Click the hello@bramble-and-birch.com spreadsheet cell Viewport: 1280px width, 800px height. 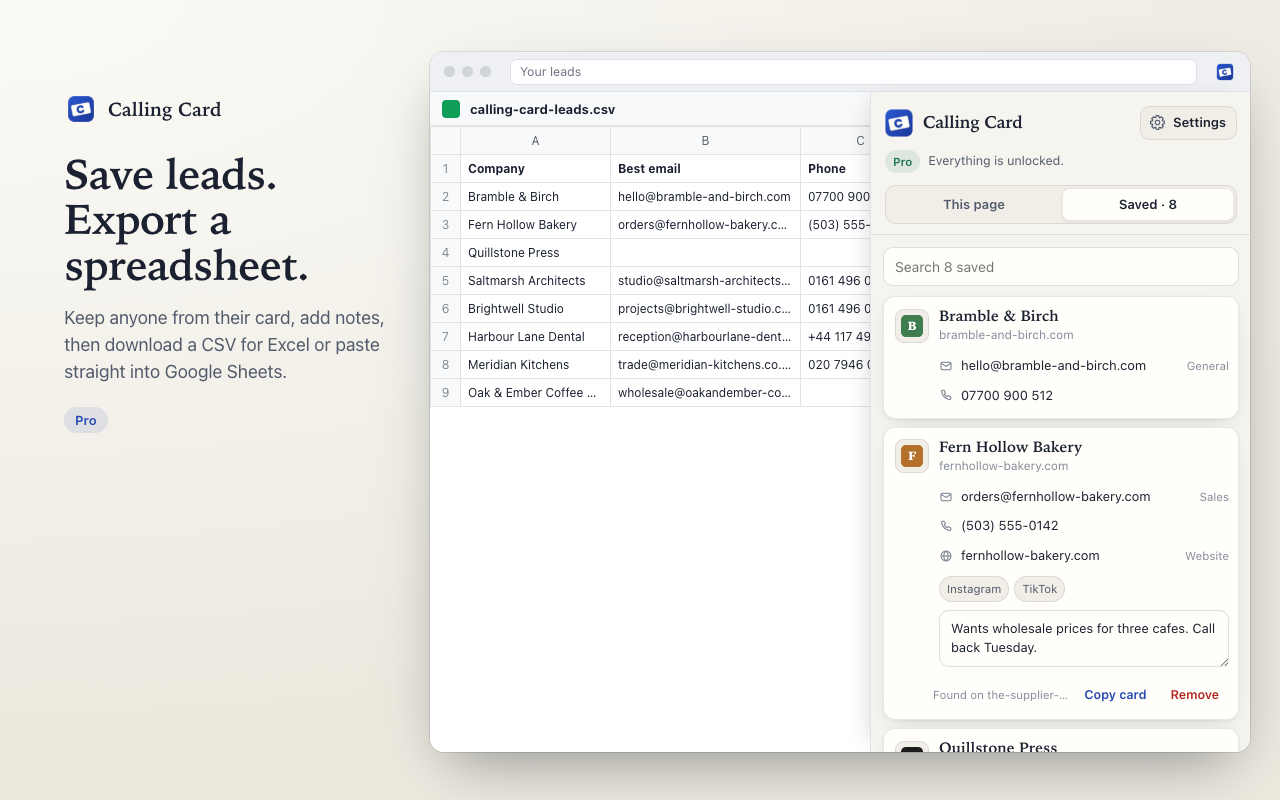(x=705, y=197)
